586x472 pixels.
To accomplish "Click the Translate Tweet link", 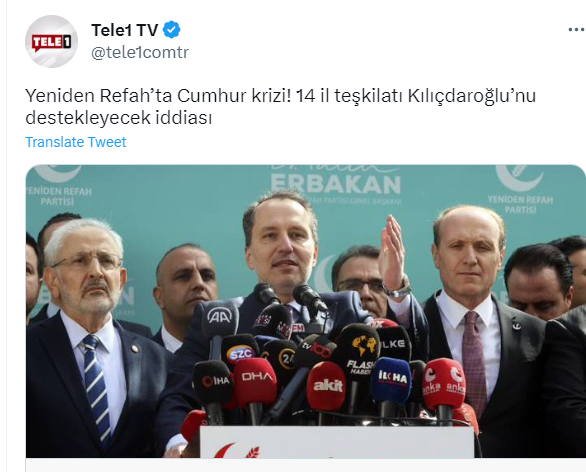I will click(76, 142).
